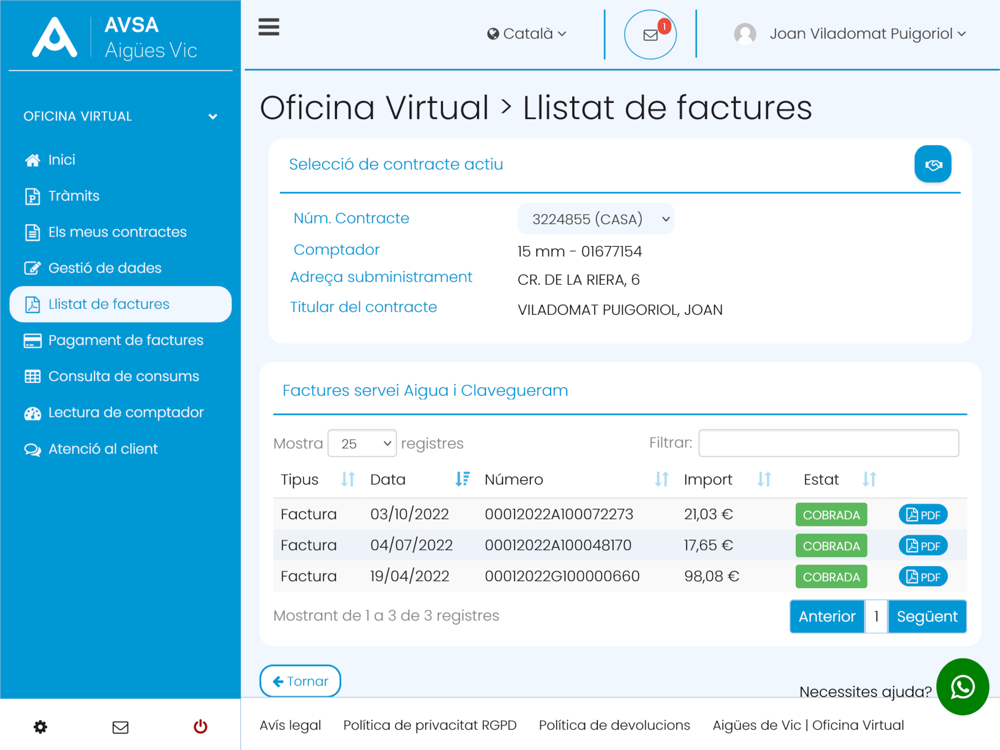1000x750 pixels.
Task: Download PDF for invoice 00012022A100048170
Action: [x=923, y=546]
